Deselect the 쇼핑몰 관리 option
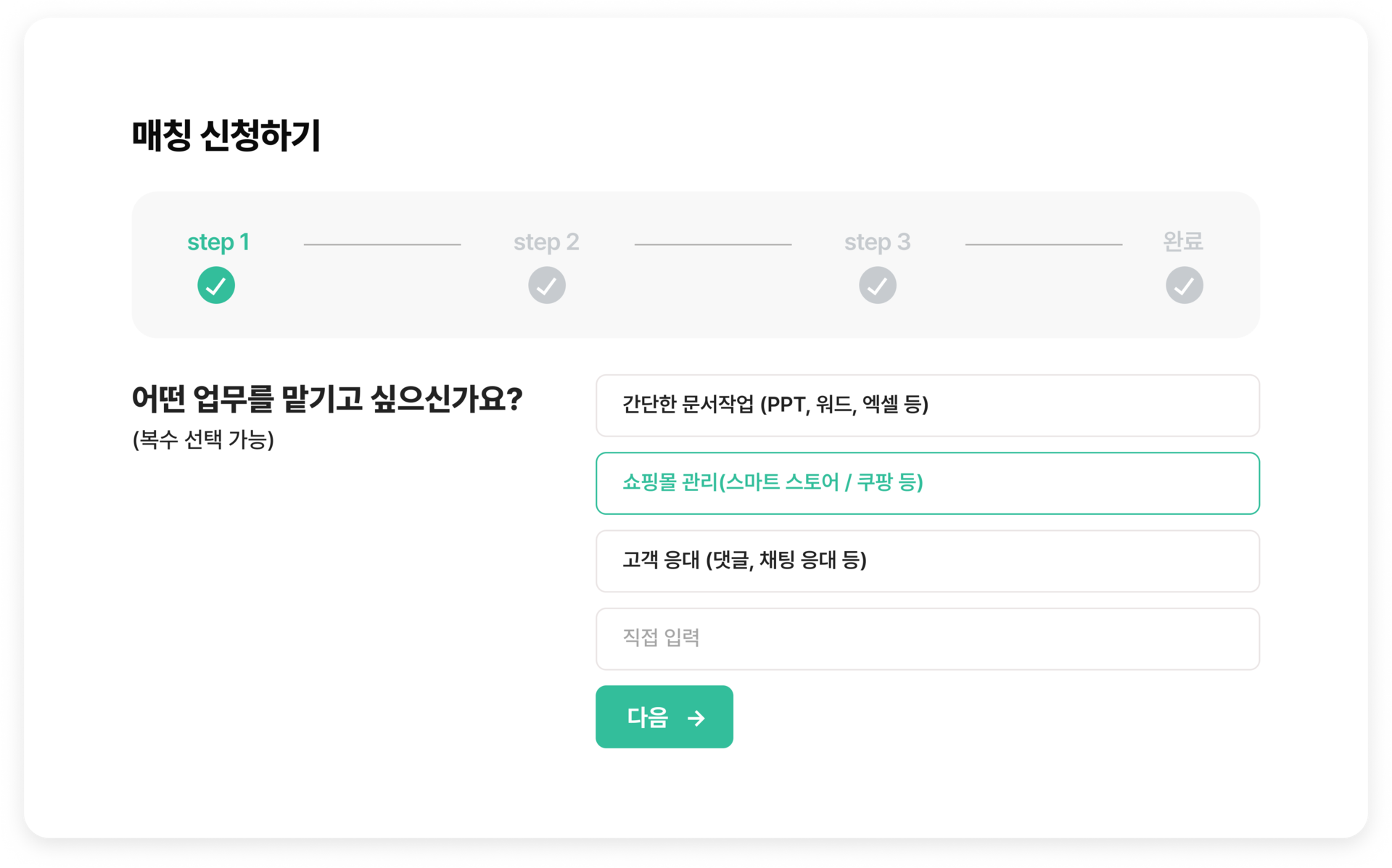This screenshot has height=868, width=1392. click(x=927, y=483)
